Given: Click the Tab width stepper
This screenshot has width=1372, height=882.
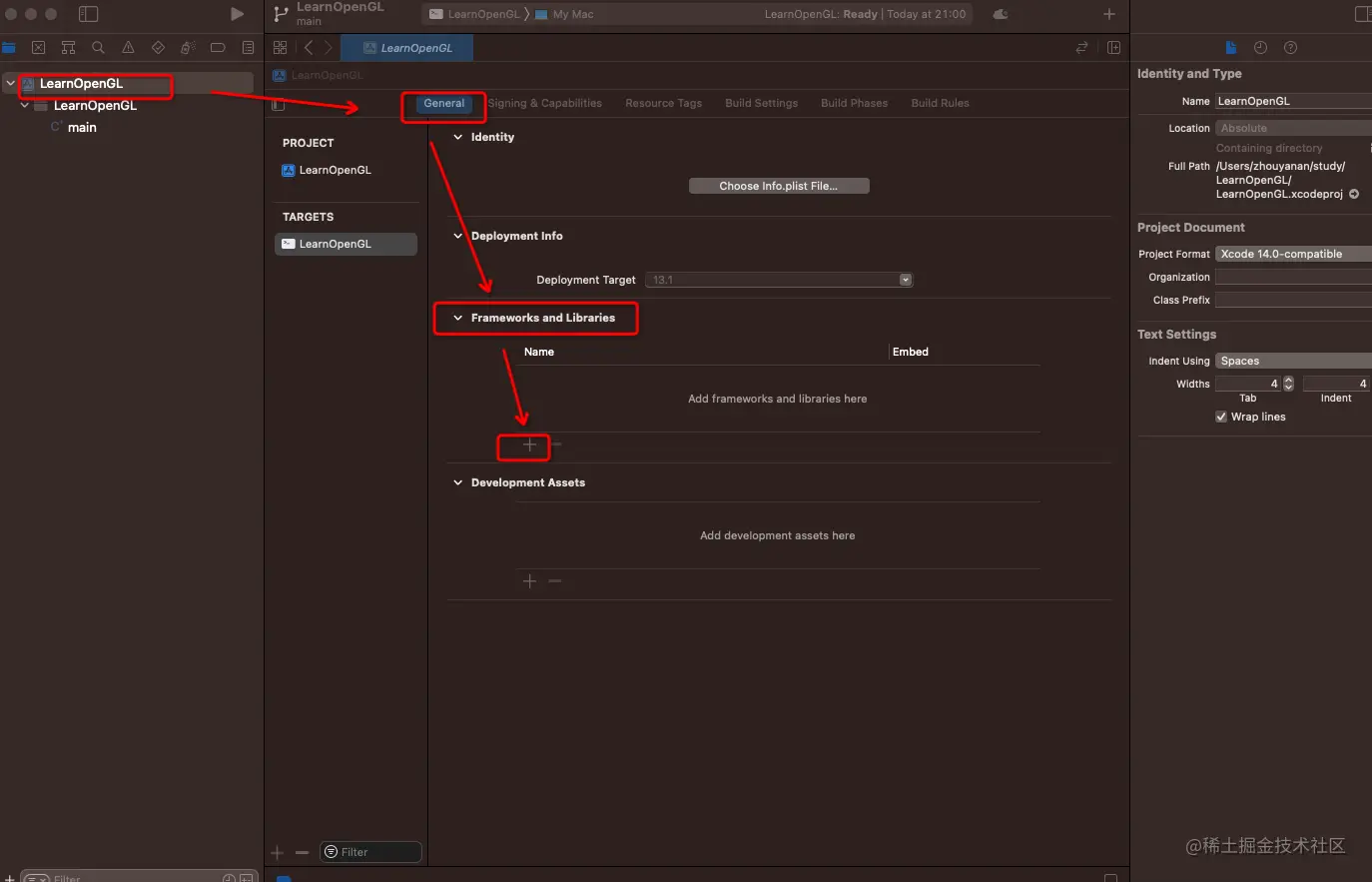Looking at the screenshot, I should click(1288, 384).
